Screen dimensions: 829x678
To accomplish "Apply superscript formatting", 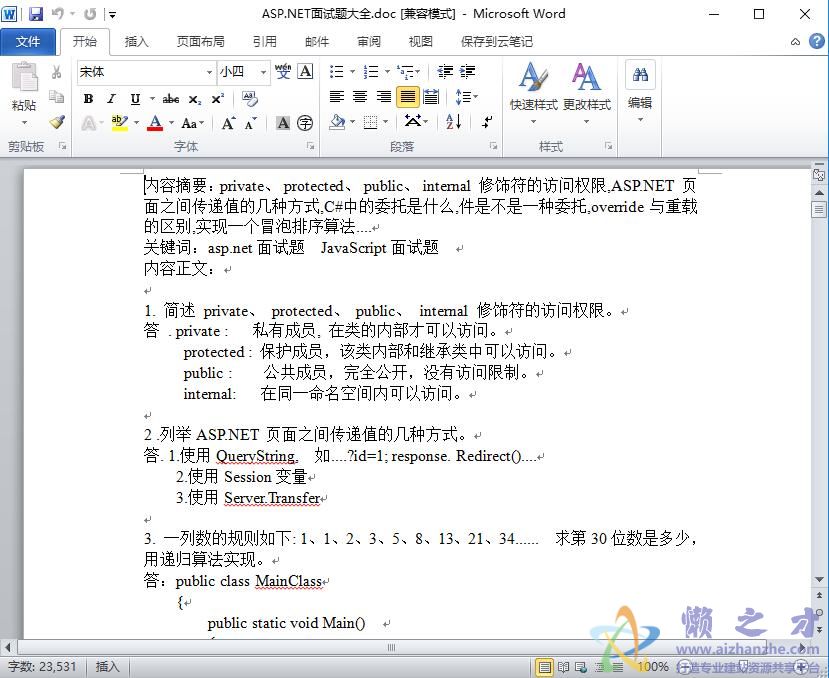I will (216, 99).
